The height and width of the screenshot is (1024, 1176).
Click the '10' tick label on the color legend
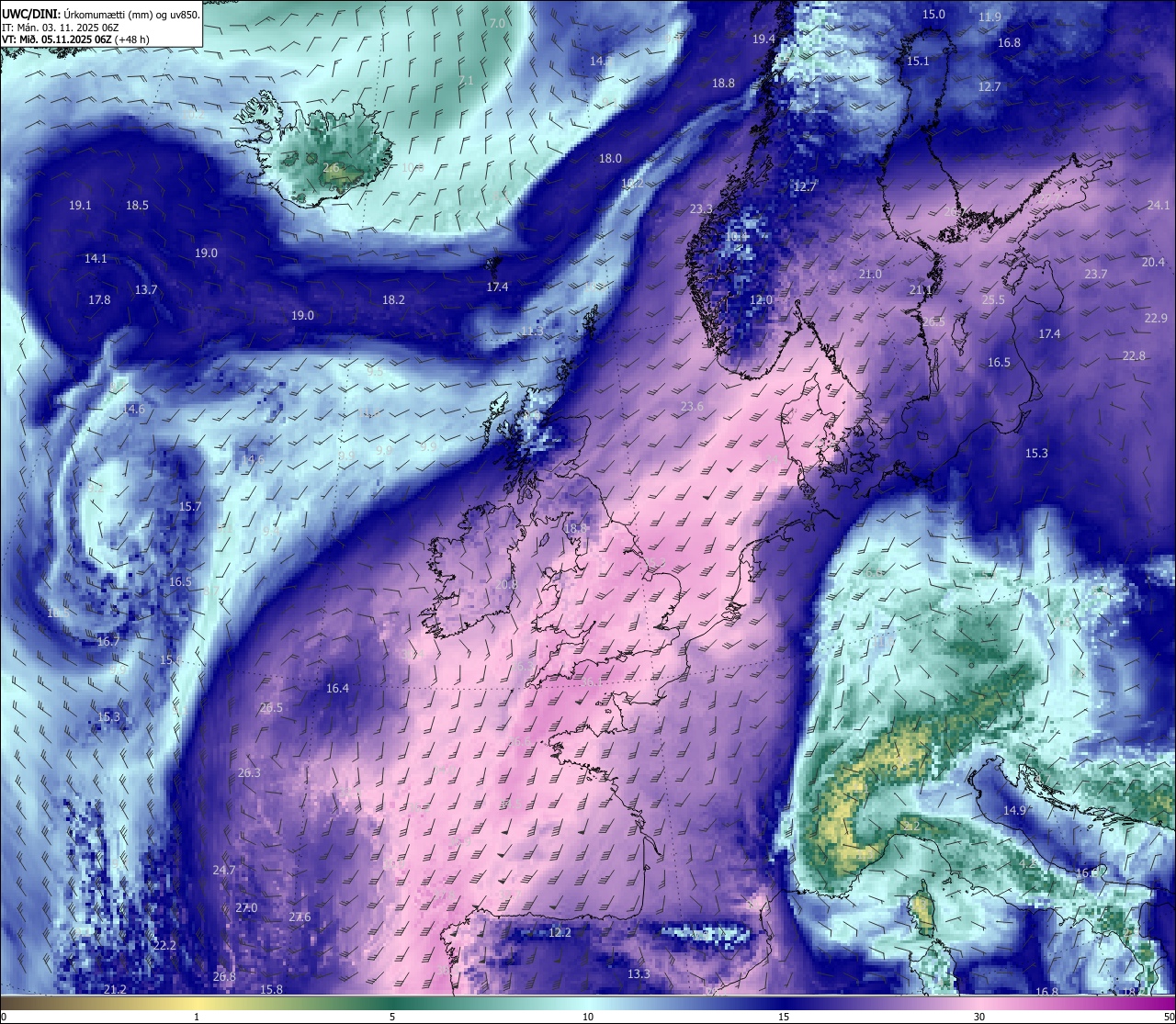pyautogui.click(x=588, y=1017)
